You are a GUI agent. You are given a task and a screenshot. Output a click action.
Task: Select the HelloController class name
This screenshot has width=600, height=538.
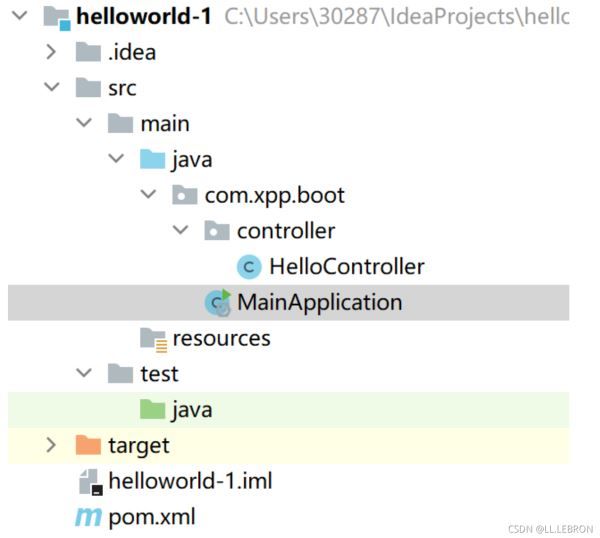[347, 267]
